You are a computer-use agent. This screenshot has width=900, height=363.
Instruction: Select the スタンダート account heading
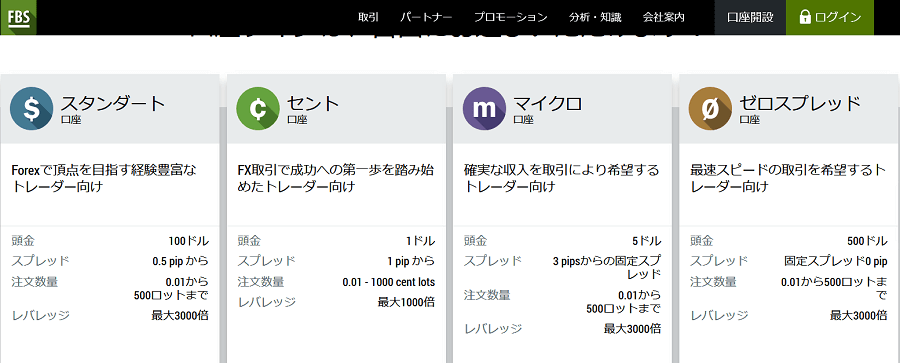click(113, 103)
